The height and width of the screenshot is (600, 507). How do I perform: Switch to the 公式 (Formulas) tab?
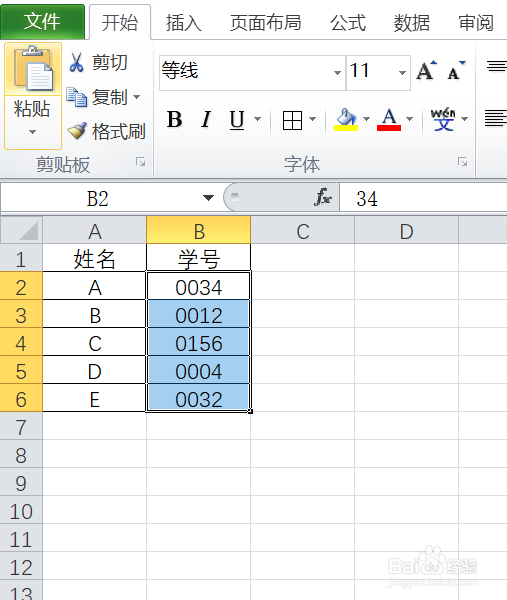[348, 23]
